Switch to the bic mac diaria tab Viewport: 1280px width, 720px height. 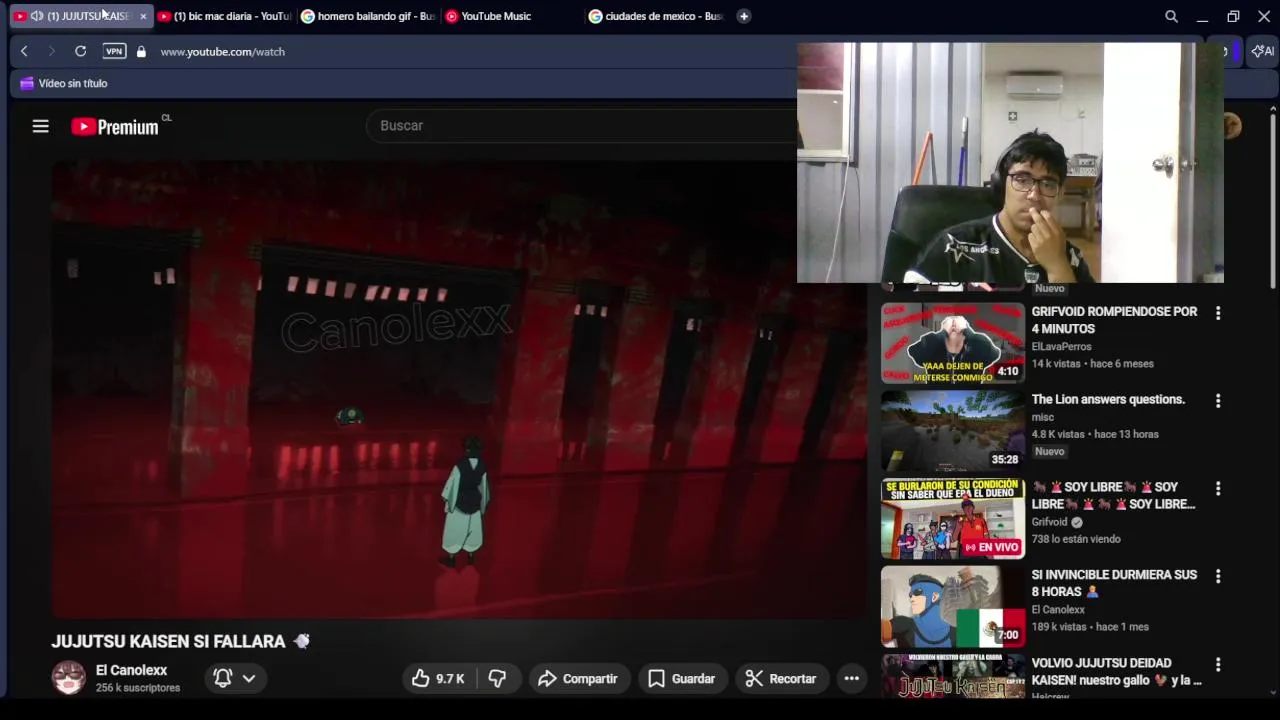coord(225,16)
